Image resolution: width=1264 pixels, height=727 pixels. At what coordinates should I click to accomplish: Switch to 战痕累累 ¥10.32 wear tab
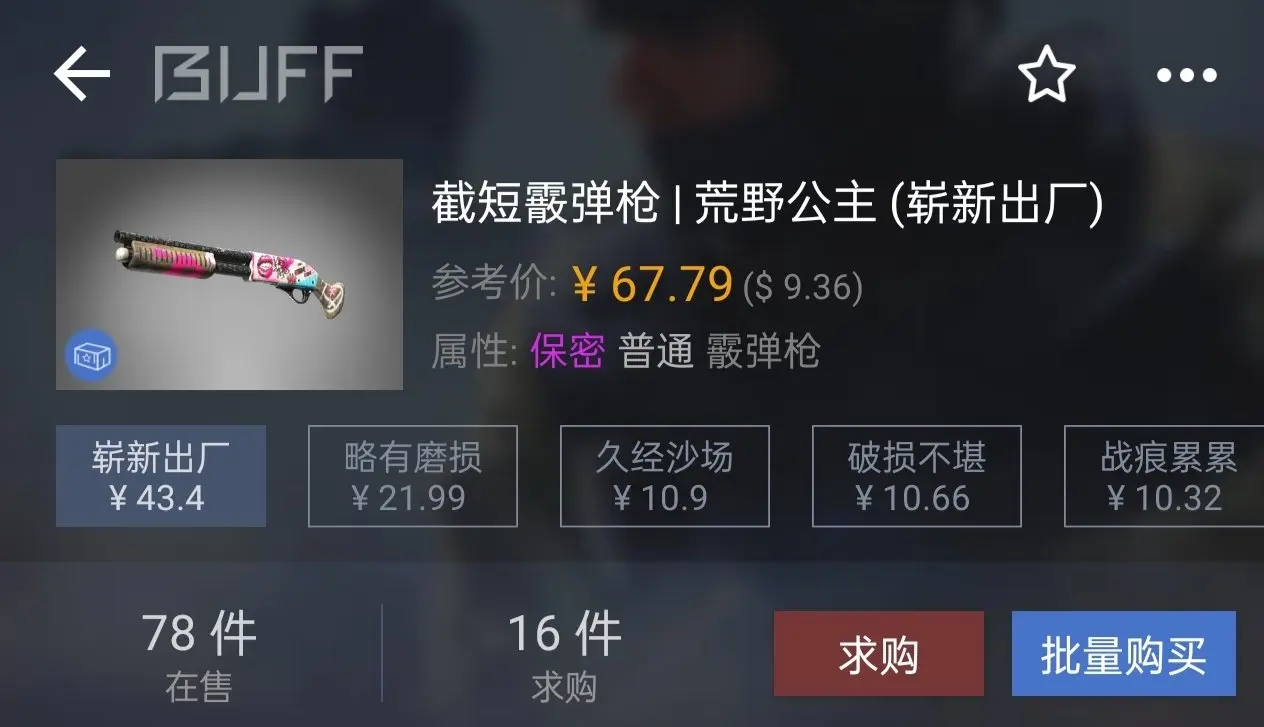1164,476
